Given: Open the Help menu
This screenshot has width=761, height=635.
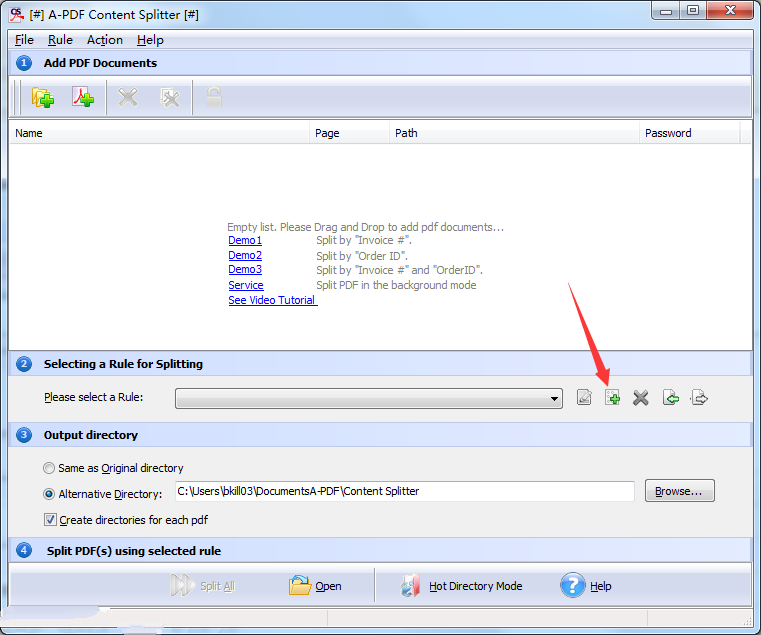Looking at the screenshot, I should click(x=150, y=40).
